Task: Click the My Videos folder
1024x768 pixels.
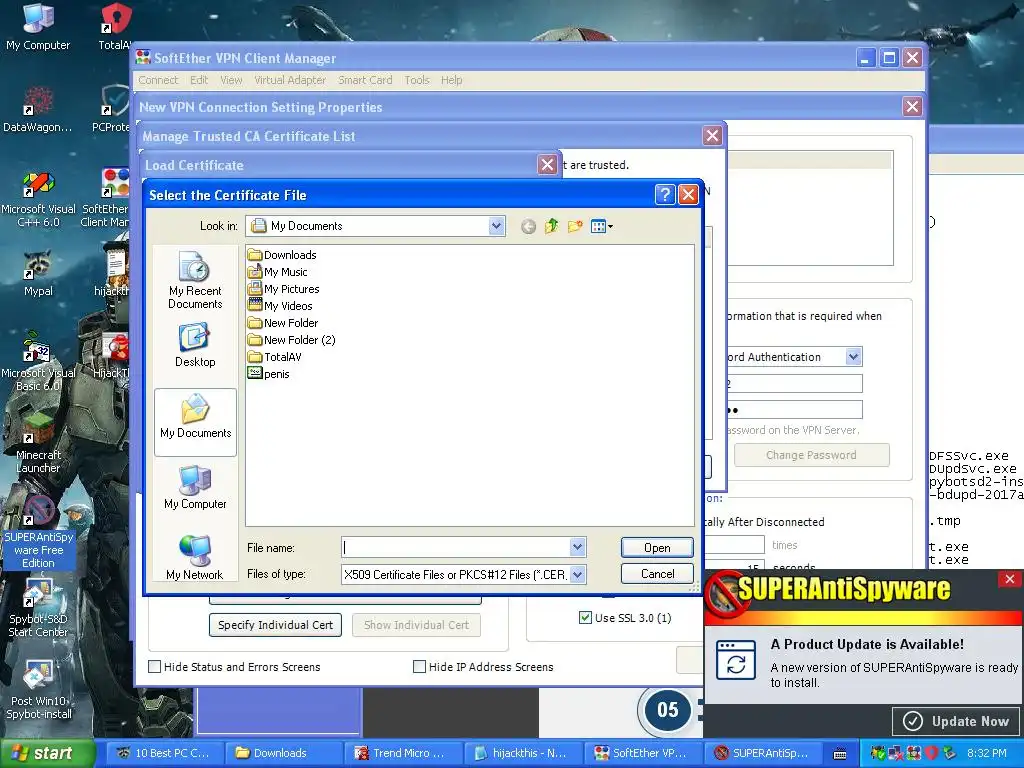Action: click(x=280, y=306)
